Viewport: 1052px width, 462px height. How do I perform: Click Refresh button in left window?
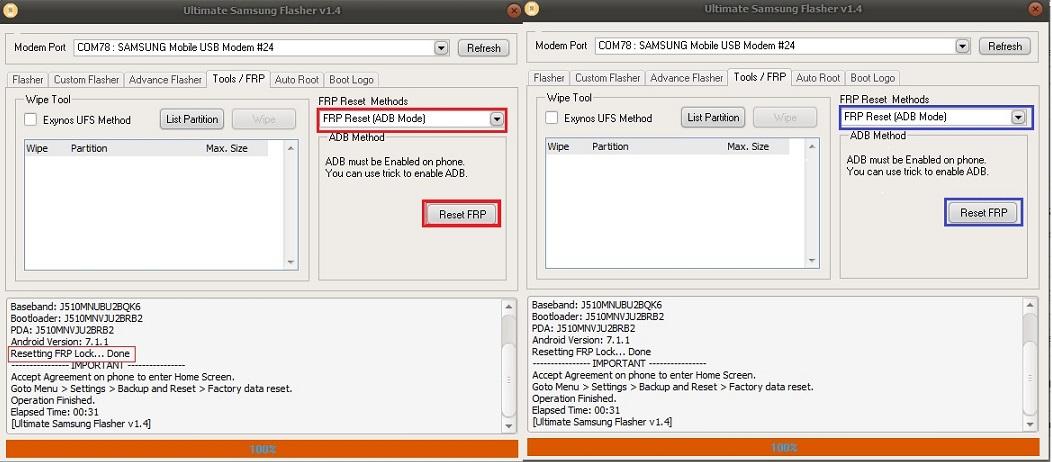[484, 48]
